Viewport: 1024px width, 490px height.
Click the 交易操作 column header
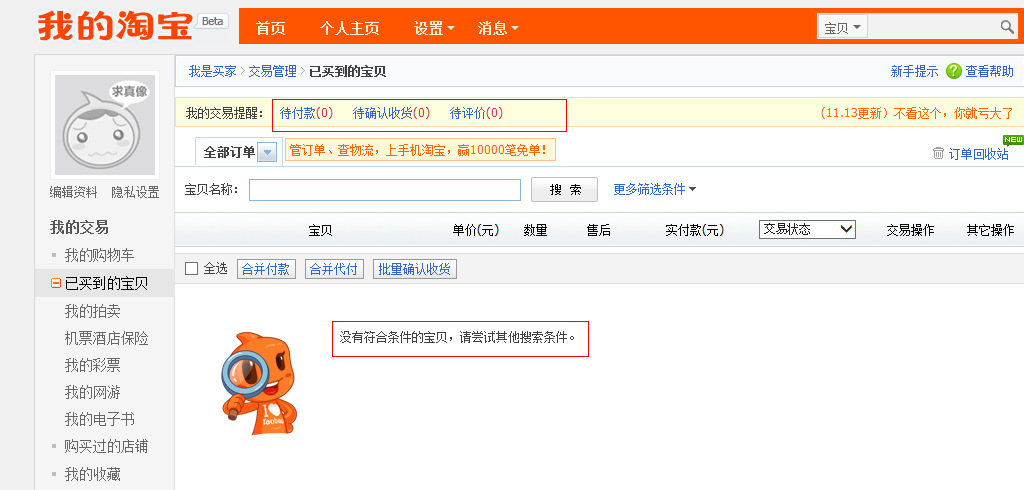tap(910, 230)
